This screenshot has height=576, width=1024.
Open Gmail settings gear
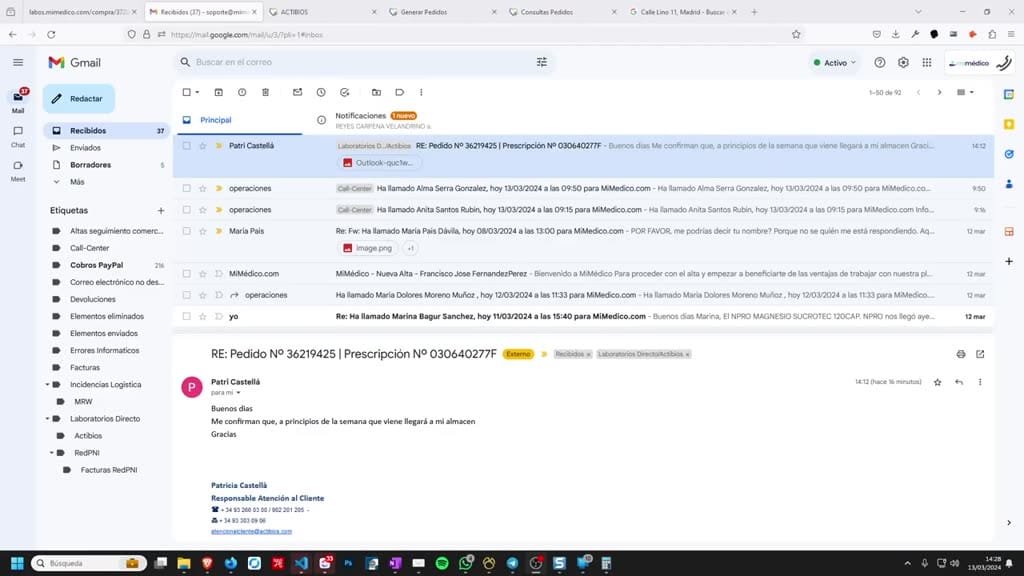point(903,63)
